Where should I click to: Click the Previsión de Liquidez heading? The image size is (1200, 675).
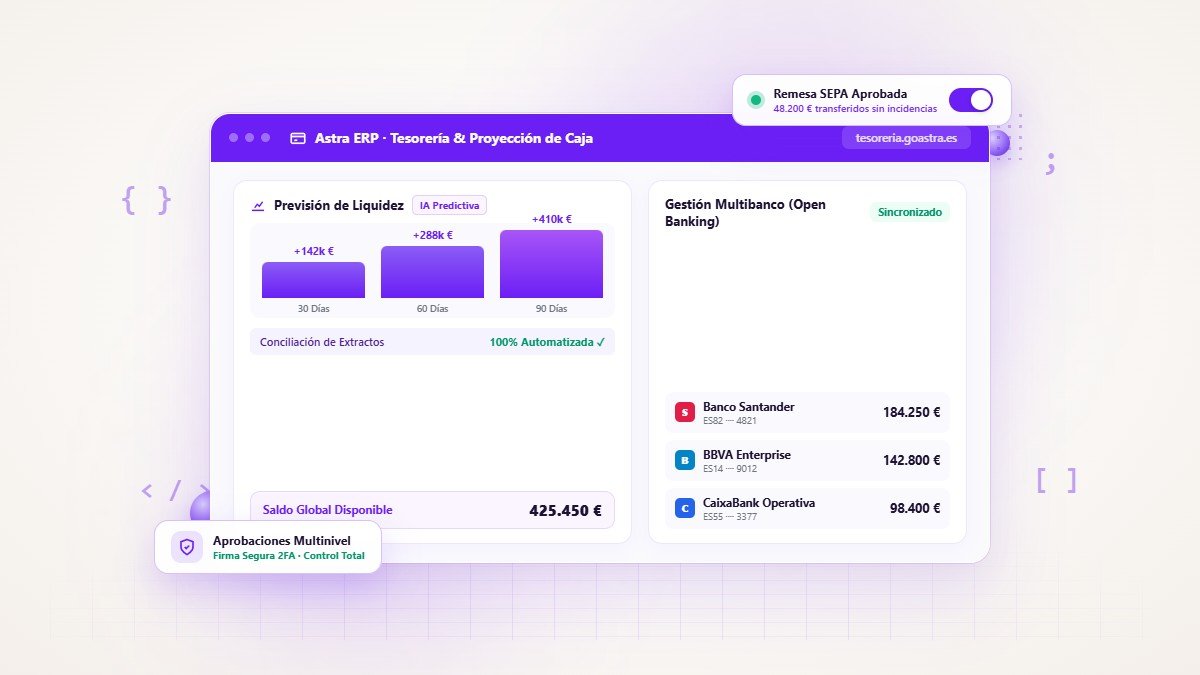pyautogui.click(x=339, y=206)
